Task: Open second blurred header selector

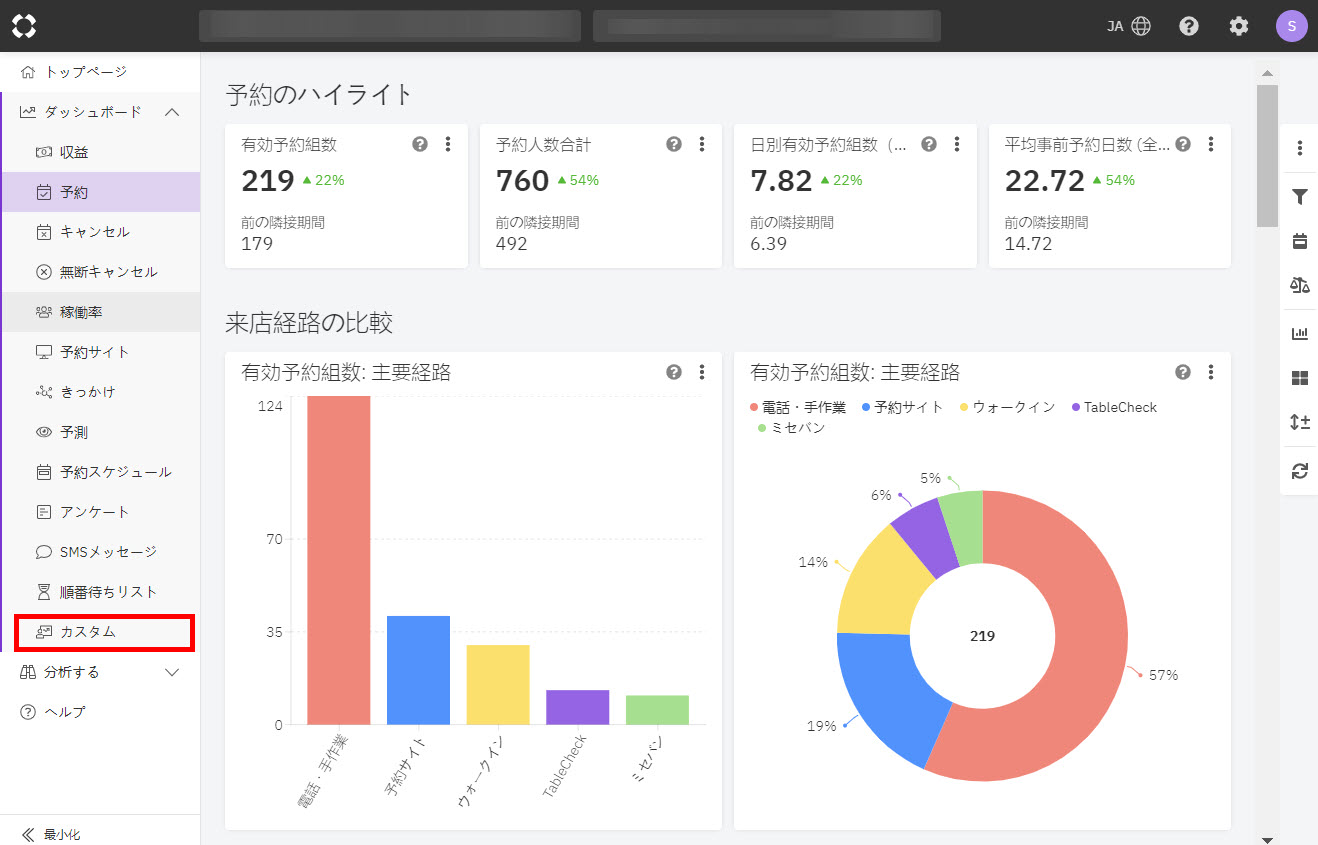Action: [766, 26]
